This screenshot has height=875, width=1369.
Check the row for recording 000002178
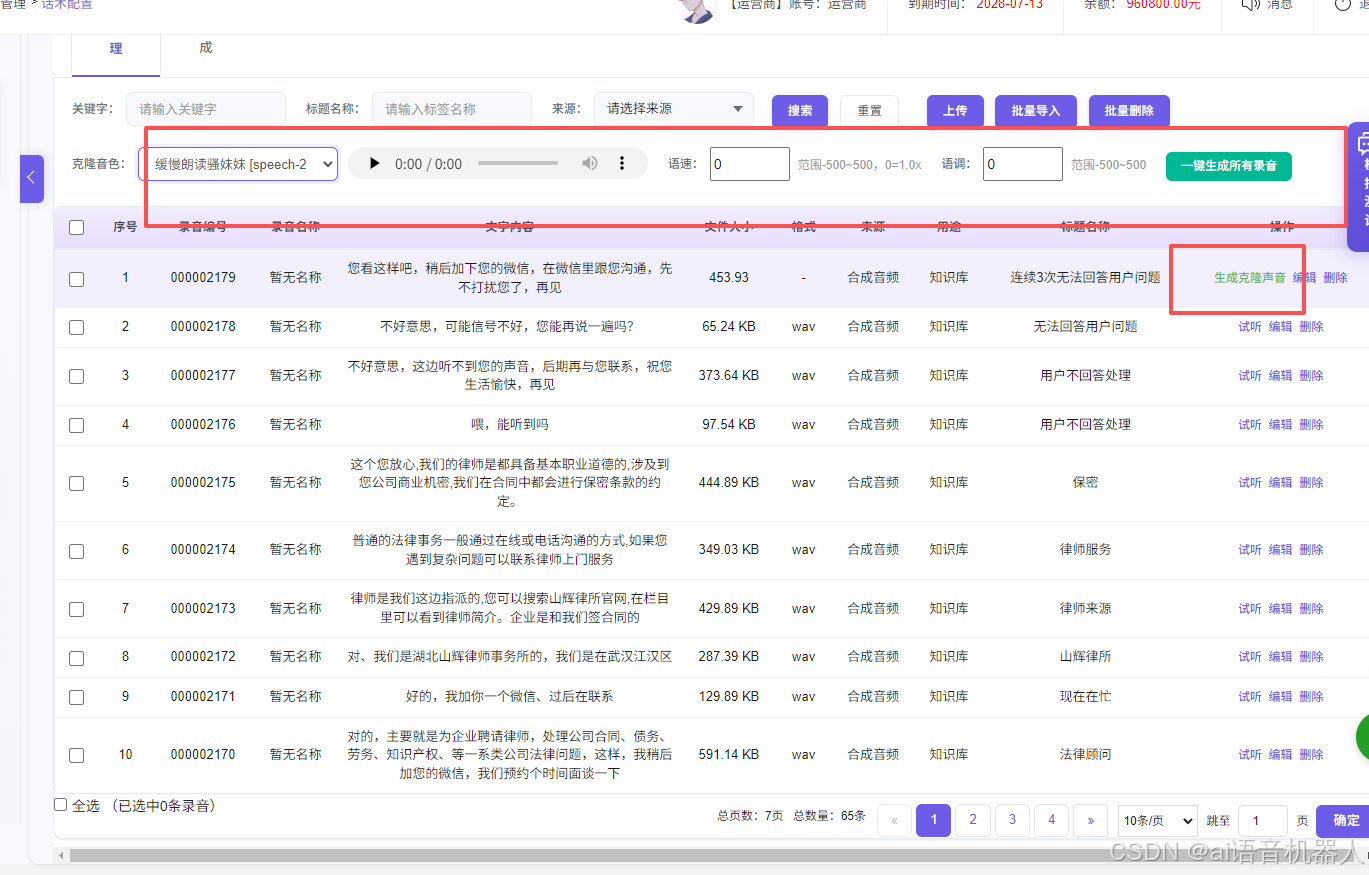pos(77,327)
